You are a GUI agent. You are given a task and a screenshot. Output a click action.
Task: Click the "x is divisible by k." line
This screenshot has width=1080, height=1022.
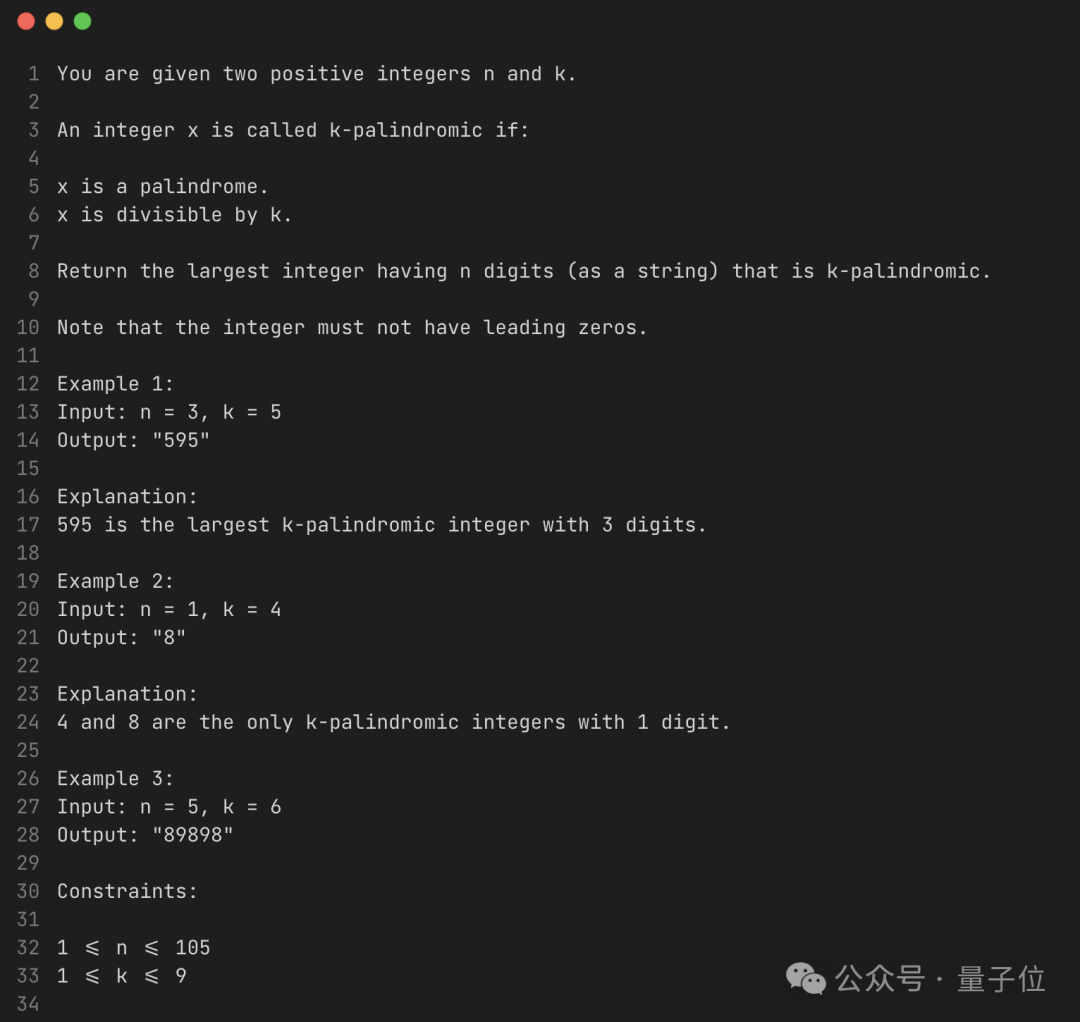pos(174,215)
